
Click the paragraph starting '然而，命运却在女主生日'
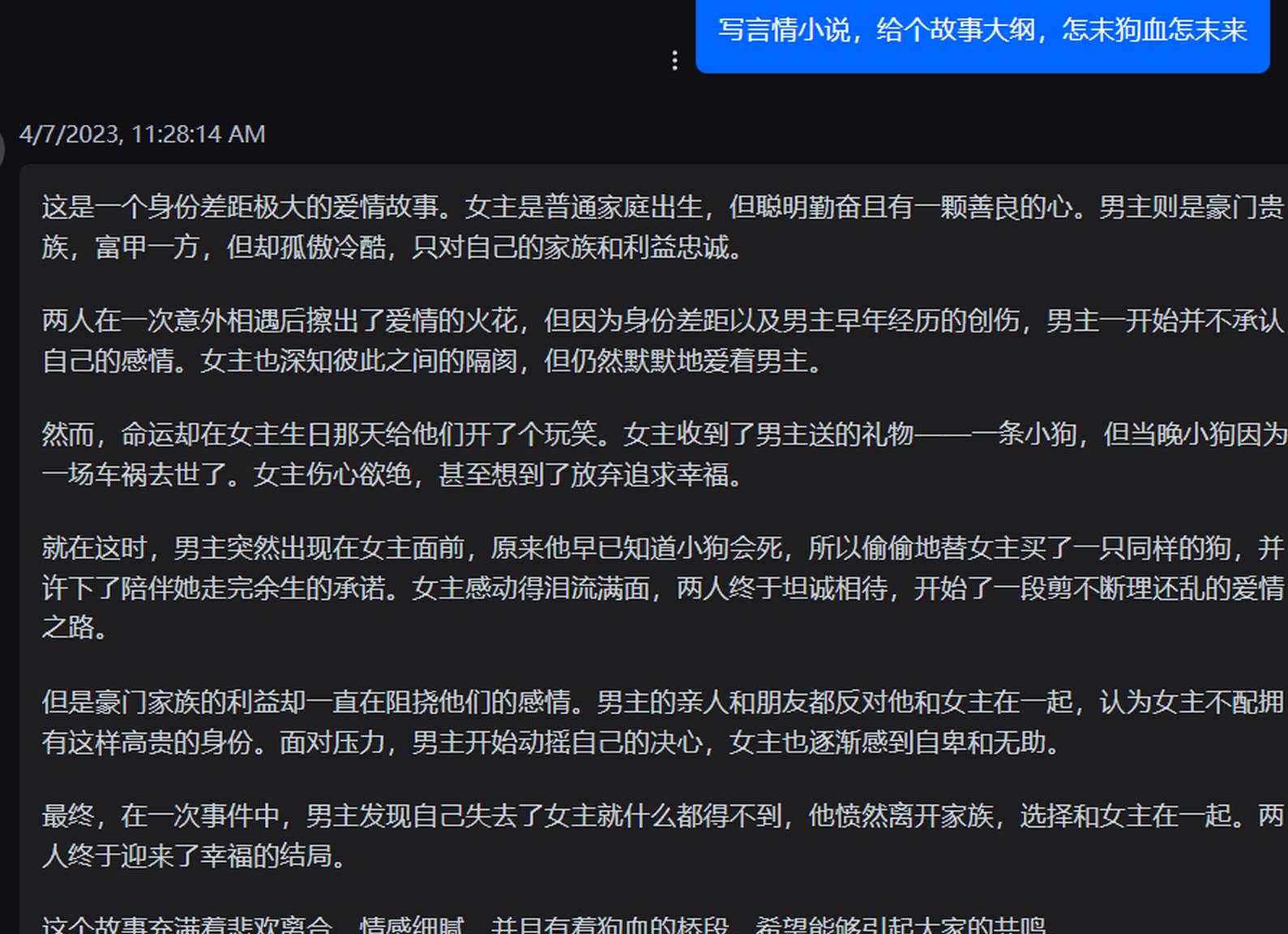click(663, 454)
